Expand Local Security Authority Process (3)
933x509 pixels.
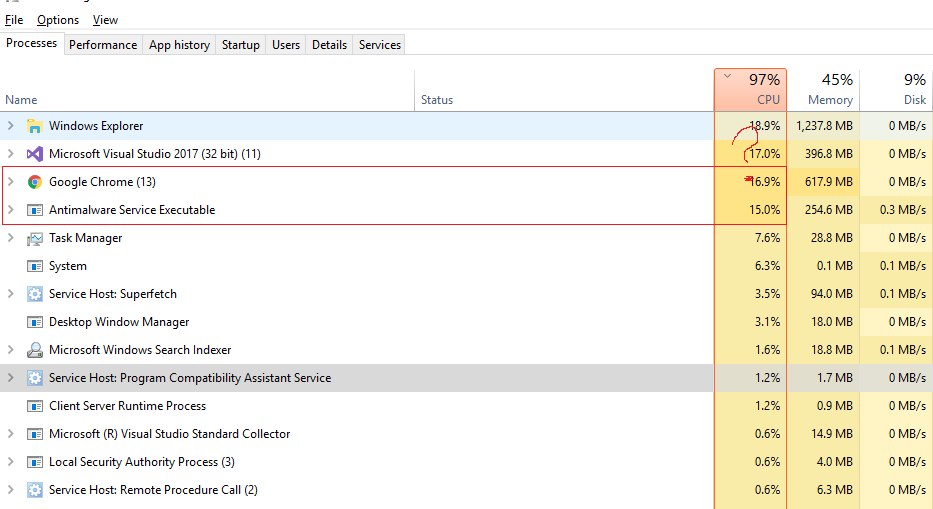tap(10, 461)
